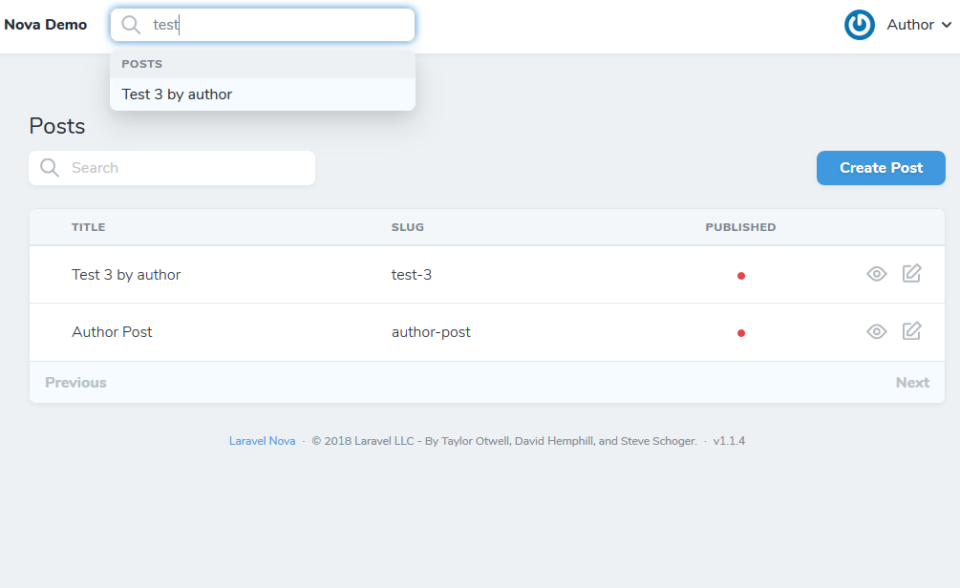Open the Laravel Nova footer link
The height and width of the screenshot is (588, 960).
[x=262, y=440]
